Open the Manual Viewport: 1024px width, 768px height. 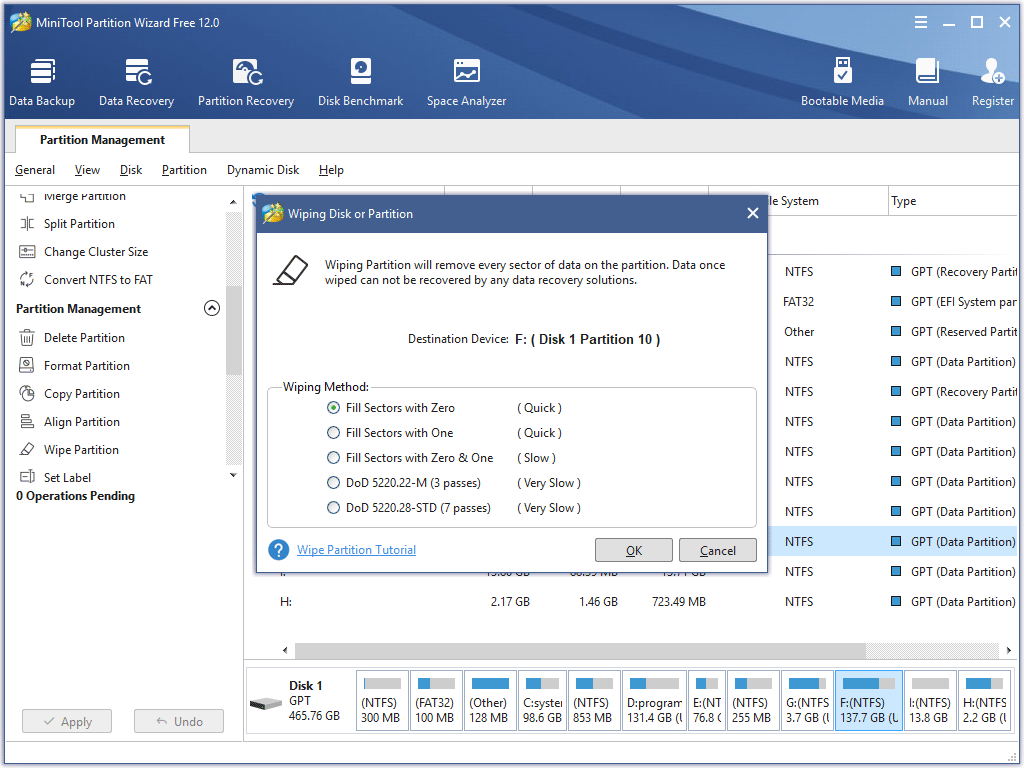click(x=927, y=82)
